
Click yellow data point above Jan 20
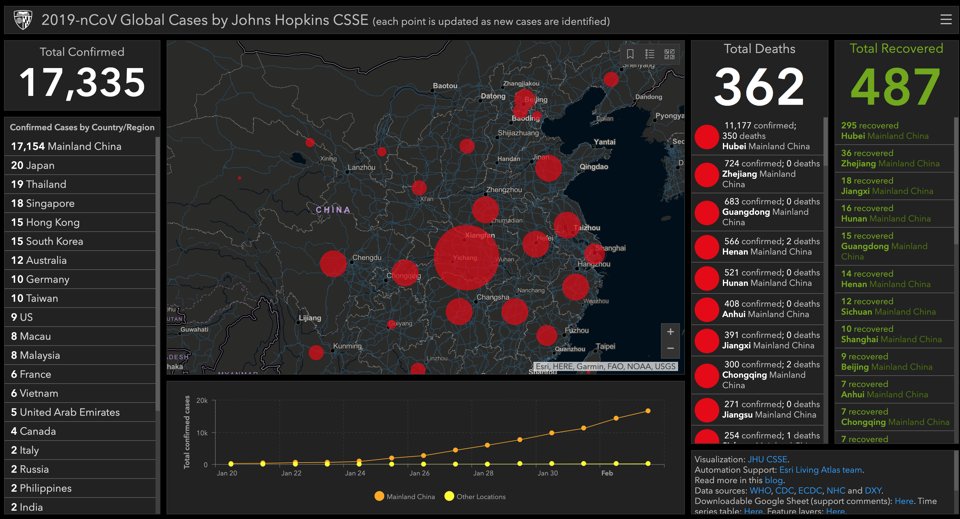(231, 464)
